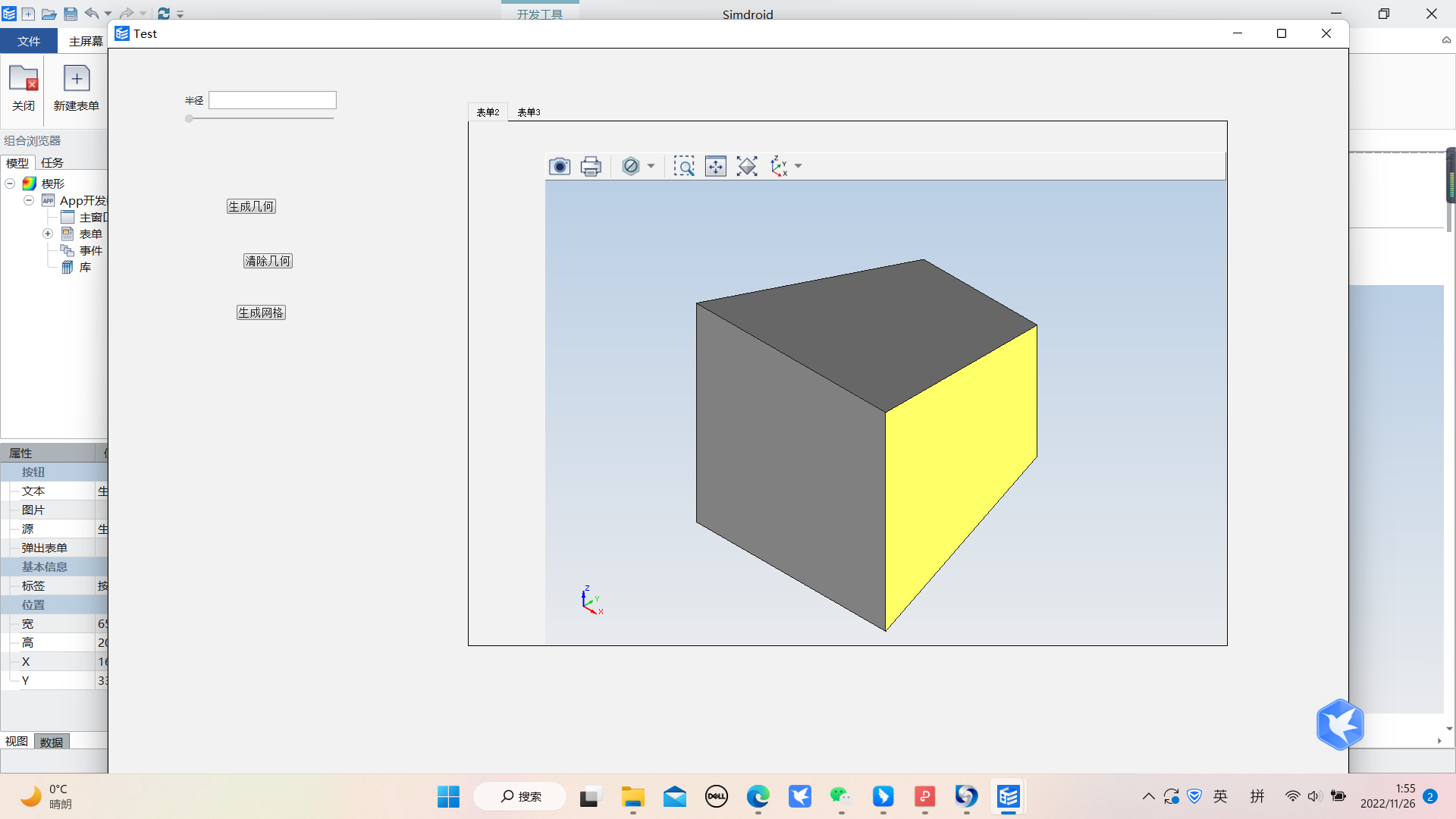Click the 半径 slider handle

189,118
